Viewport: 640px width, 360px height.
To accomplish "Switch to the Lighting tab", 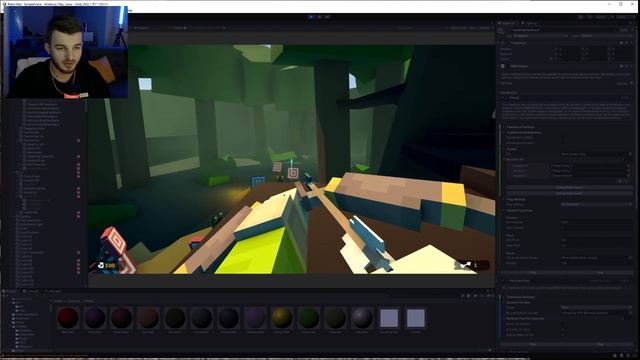I will click(530, 23).
